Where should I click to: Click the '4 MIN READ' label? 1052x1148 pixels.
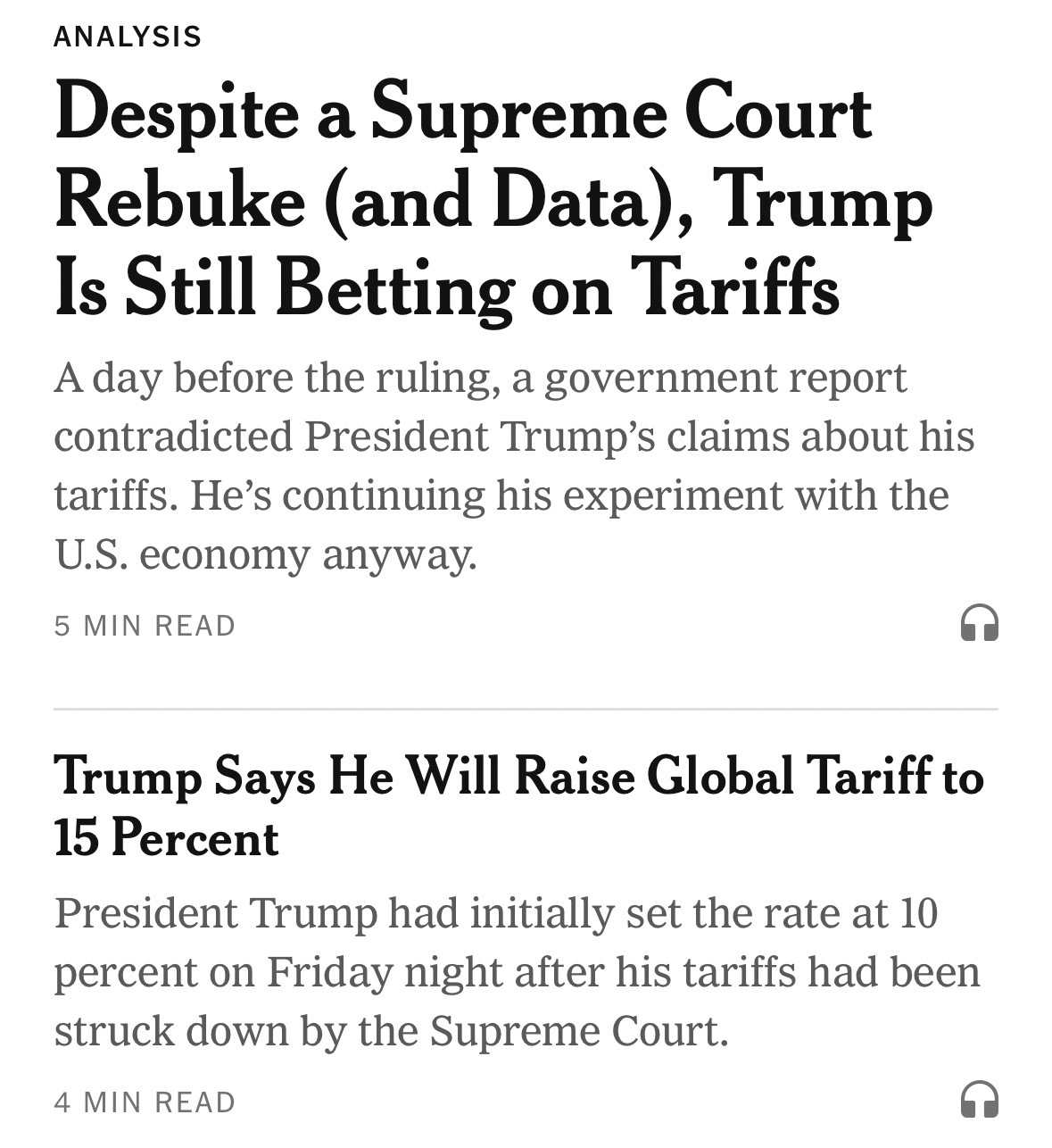tap(145, 1102)
